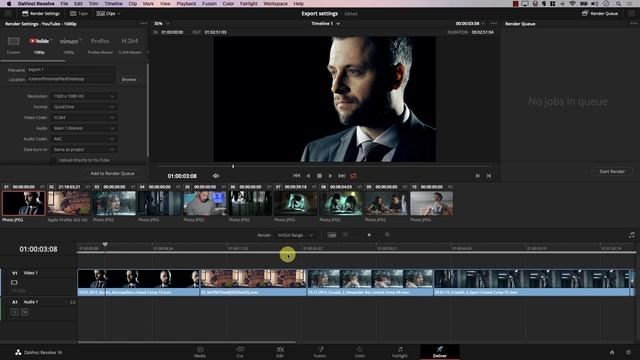Toggle the timeline audio music note icon
Screen dimensions: 640x360
pyautogui.click(x=631, y=235)
